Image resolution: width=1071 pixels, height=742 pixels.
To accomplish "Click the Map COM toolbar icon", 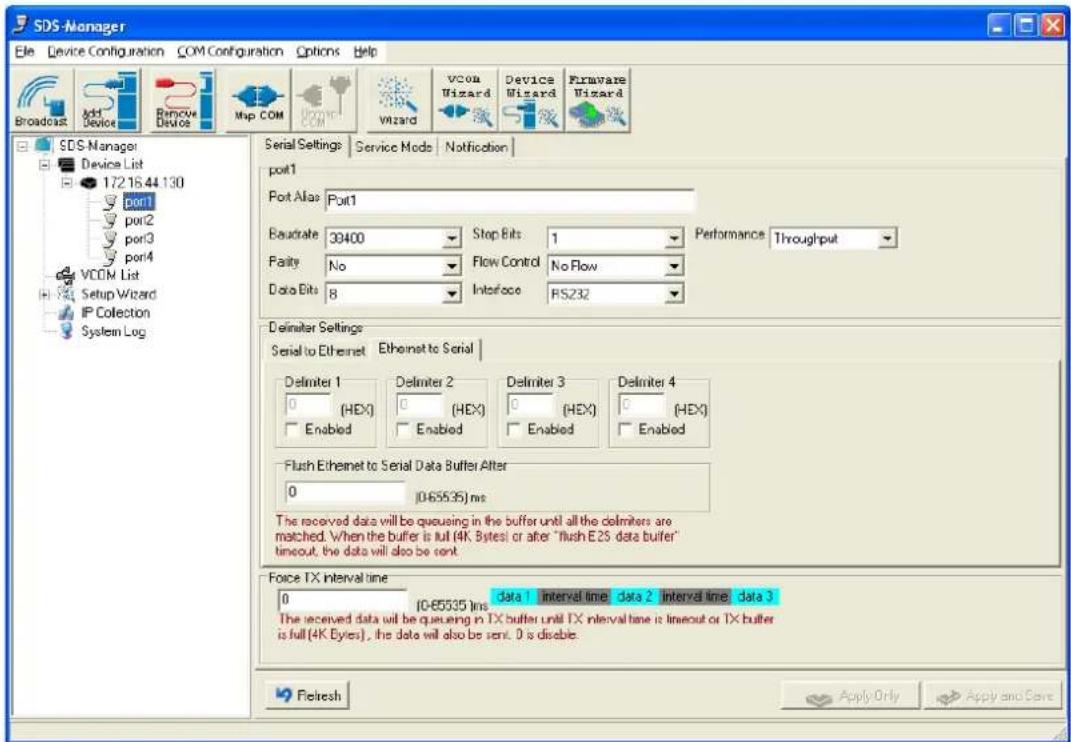I will coord(258,100).
